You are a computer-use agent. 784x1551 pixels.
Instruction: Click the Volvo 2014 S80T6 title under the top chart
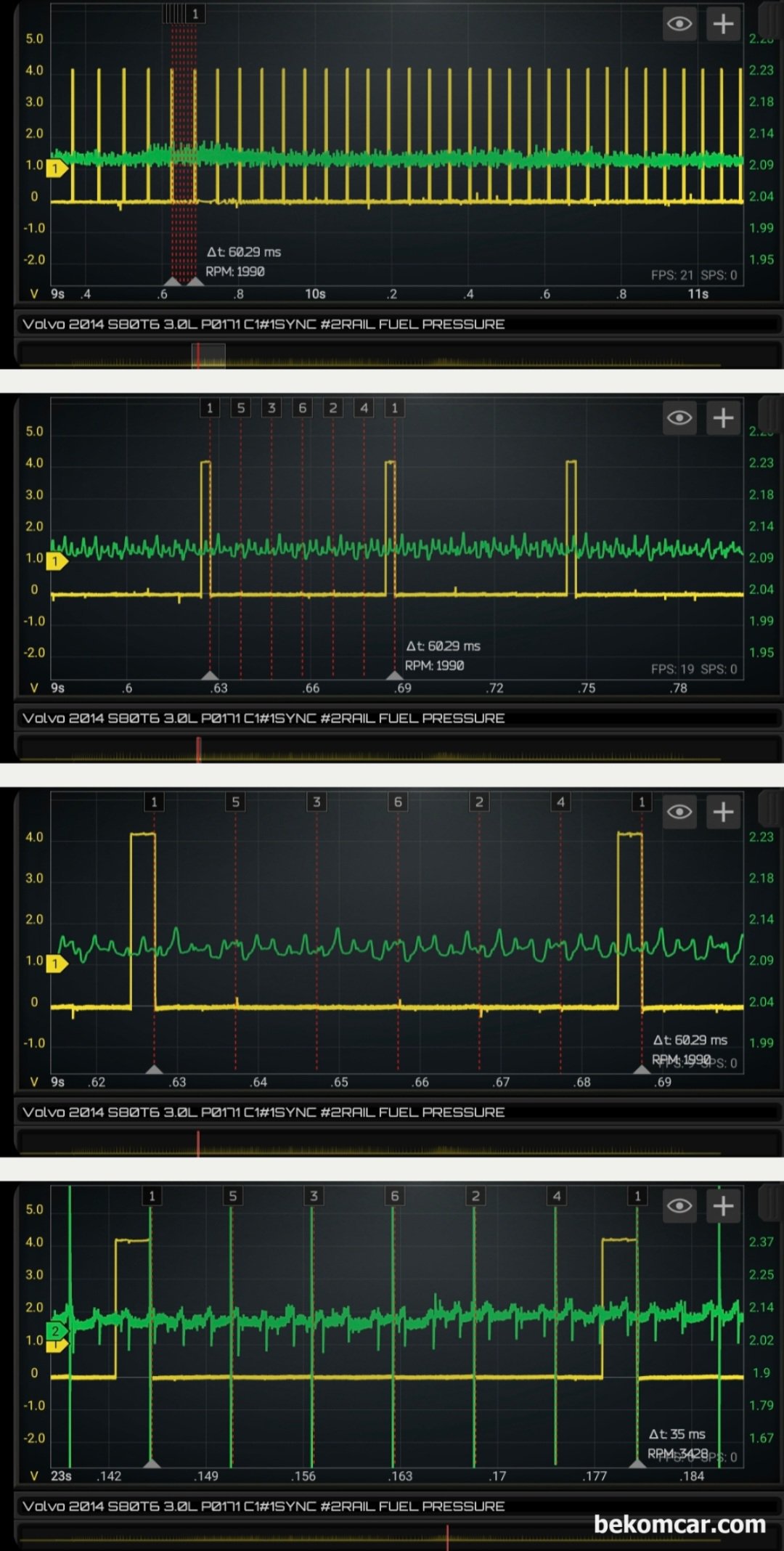click(264, 324)
